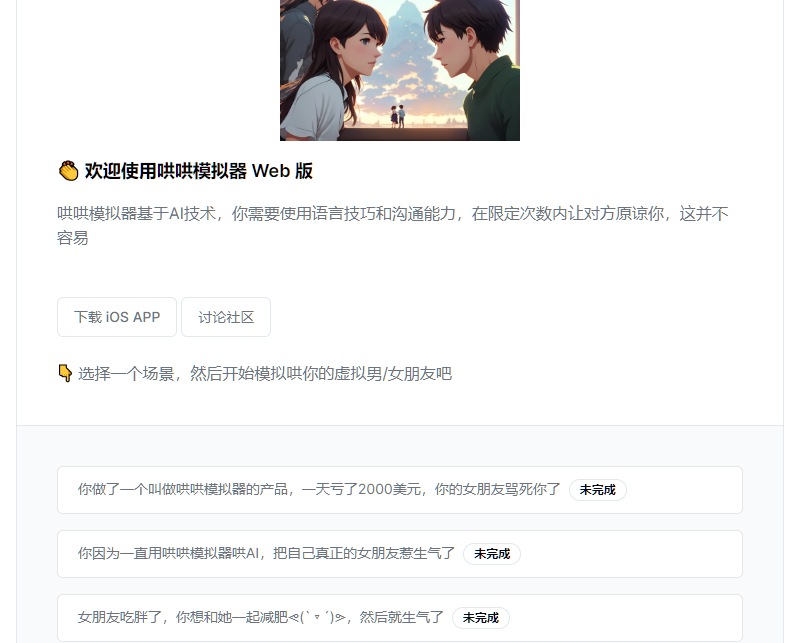The image size is (802, 643).
Task: Click 未完成 badge on the 减肥 scenario
Action: [480, 618]
